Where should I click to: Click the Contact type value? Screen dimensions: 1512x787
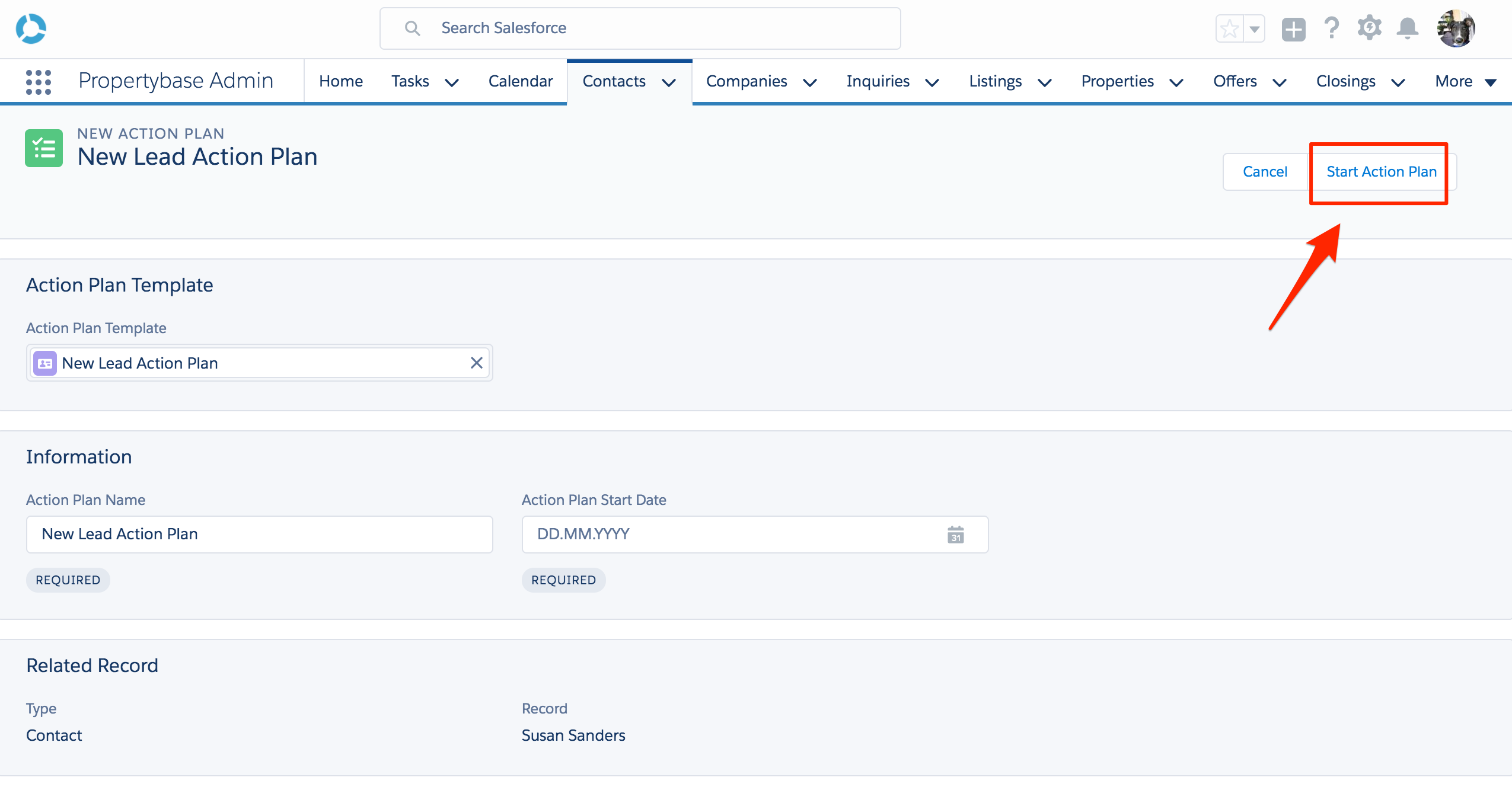(54, 735)
